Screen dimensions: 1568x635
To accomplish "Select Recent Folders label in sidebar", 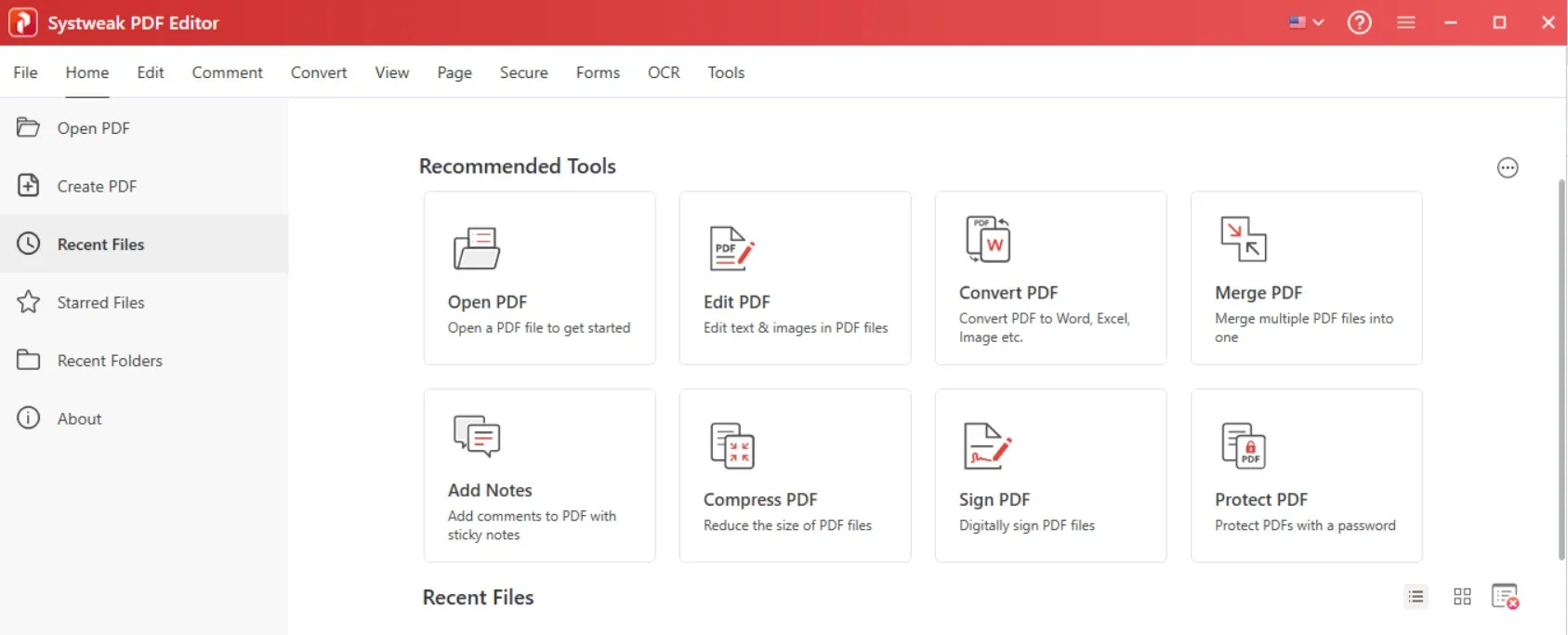I will tap(110, 361).
